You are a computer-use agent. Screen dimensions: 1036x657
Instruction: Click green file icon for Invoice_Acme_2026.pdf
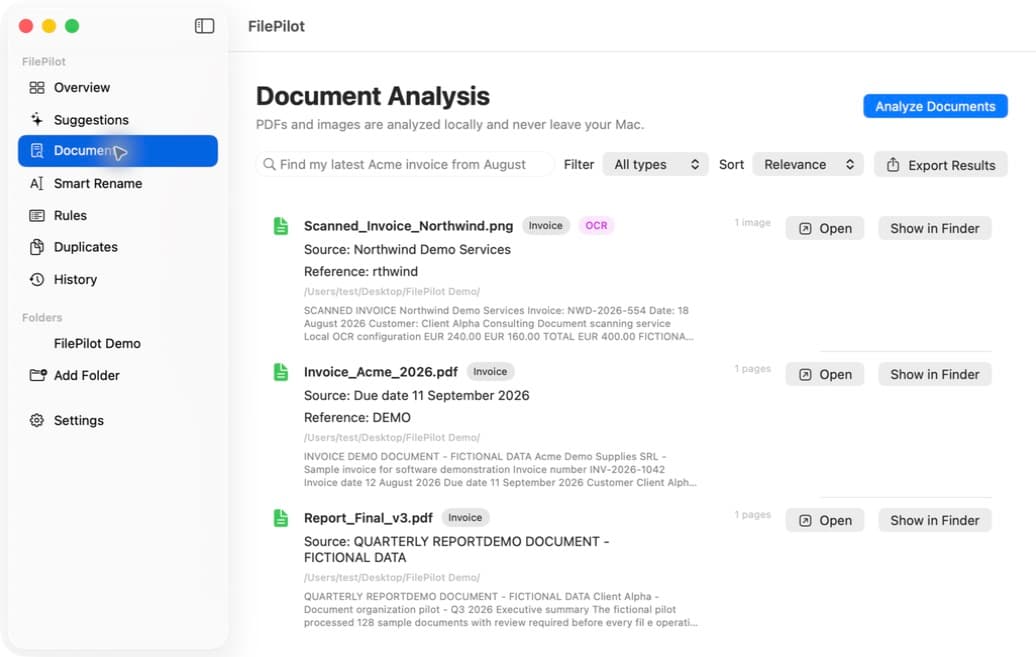281,372
